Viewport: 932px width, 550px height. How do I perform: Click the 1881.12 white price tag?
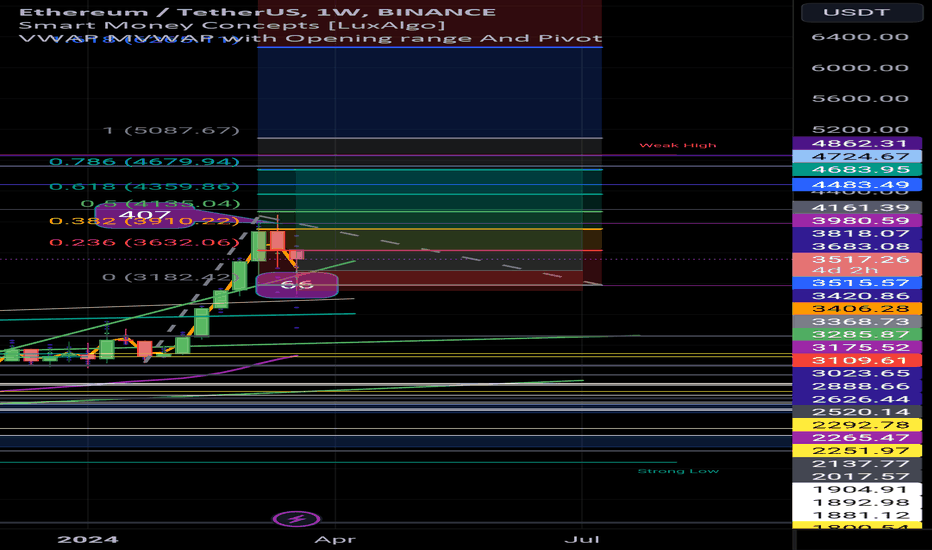(858, 516)
